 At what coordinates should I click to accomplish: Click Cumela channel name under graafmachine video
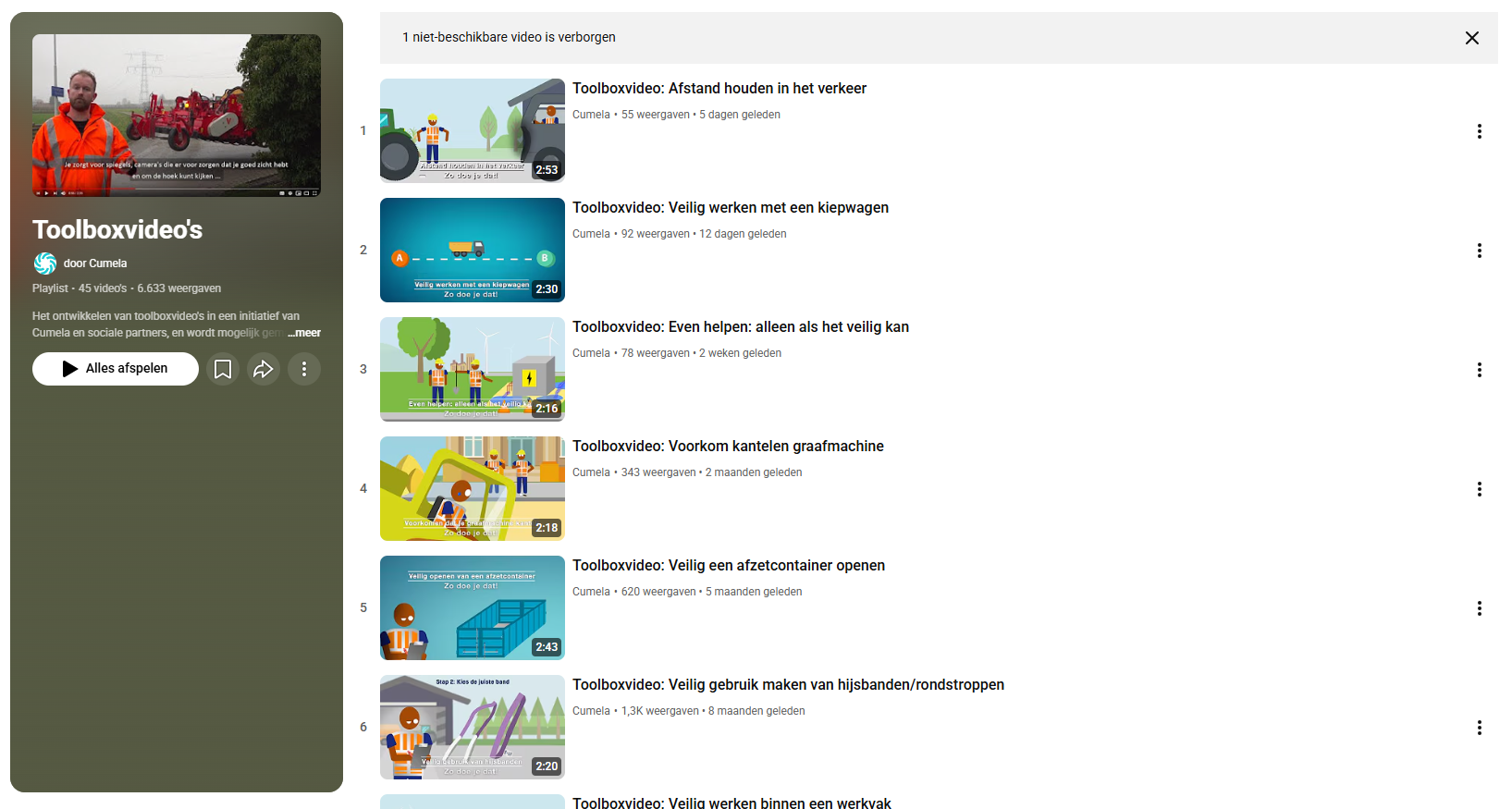point(591,472)
